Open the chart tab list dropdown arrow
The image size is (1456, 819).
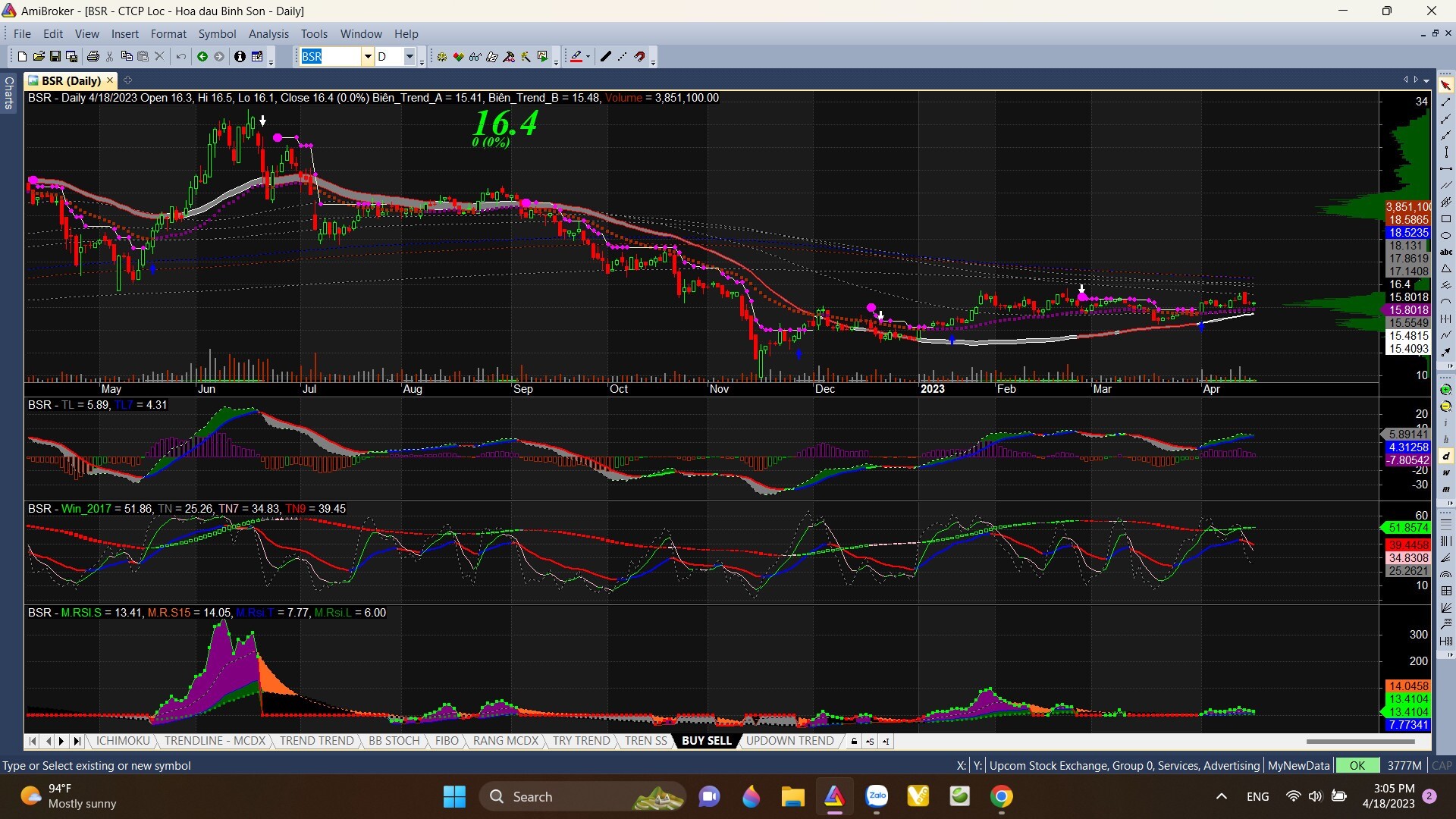pyautogui.click(x=1426, y=80)
